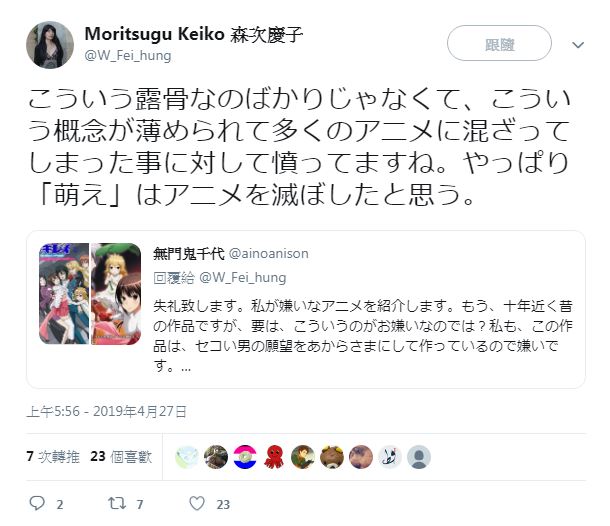Open the red octopus liker avatar
Viewport: 610px width, 526px height.
click(x=274, y=457)
